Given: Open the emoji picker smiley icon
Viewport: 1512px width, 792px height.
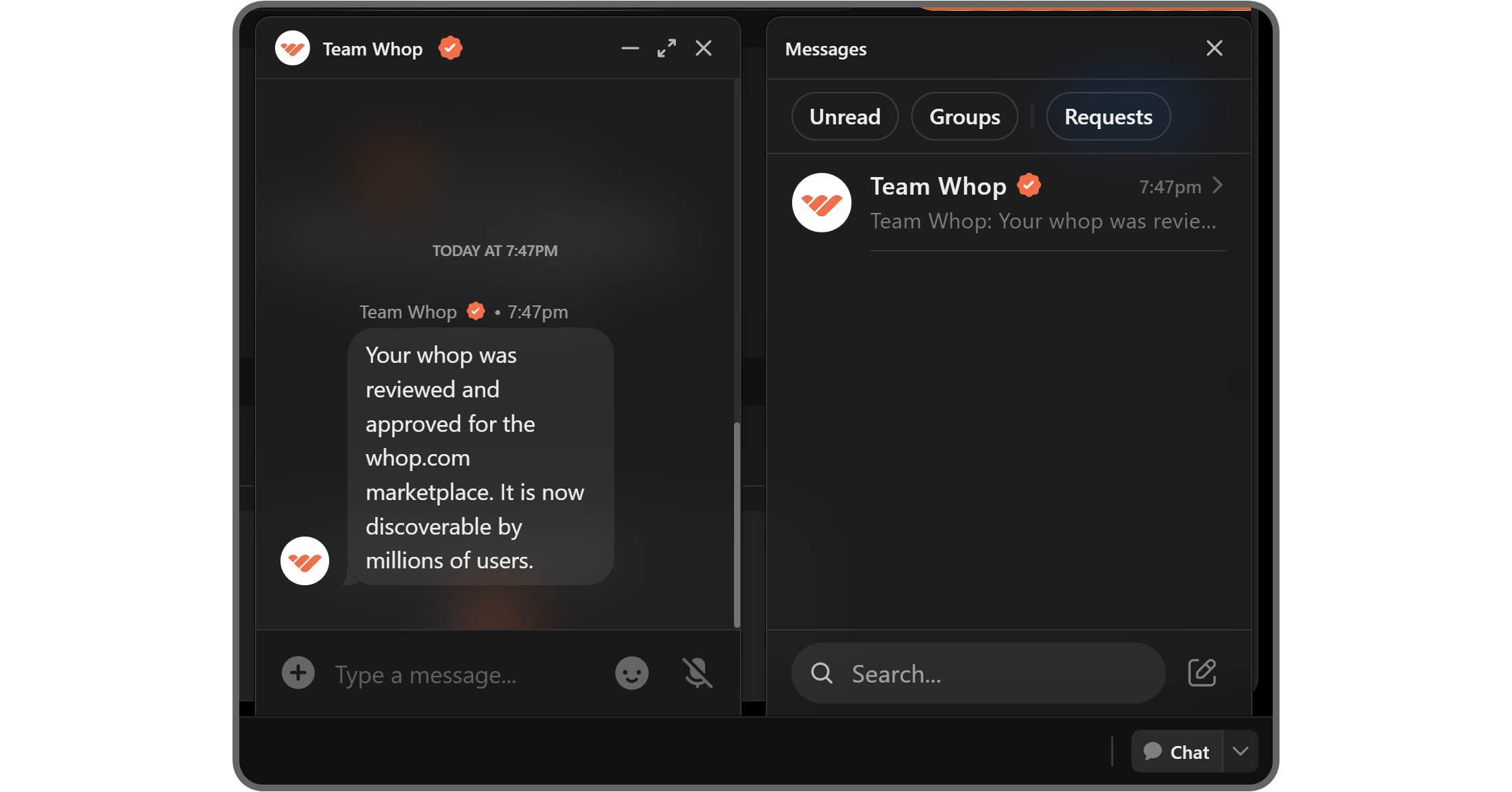Looking at the screenshot, I should pyautogui.click(x=631, y=673).
